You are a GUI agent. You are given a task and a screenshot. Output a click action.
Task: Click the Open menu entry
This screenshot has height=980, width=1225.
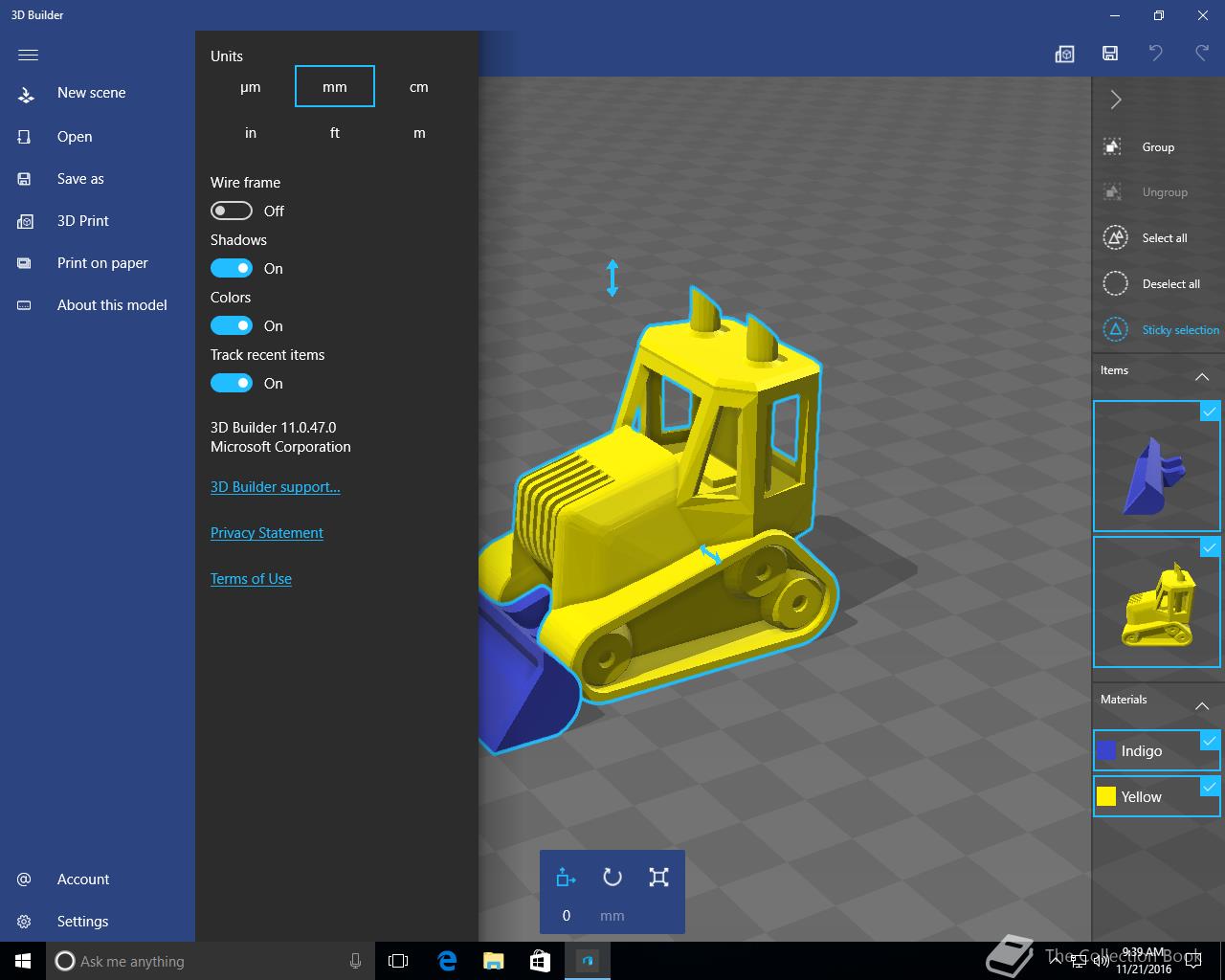pos(98,137)
